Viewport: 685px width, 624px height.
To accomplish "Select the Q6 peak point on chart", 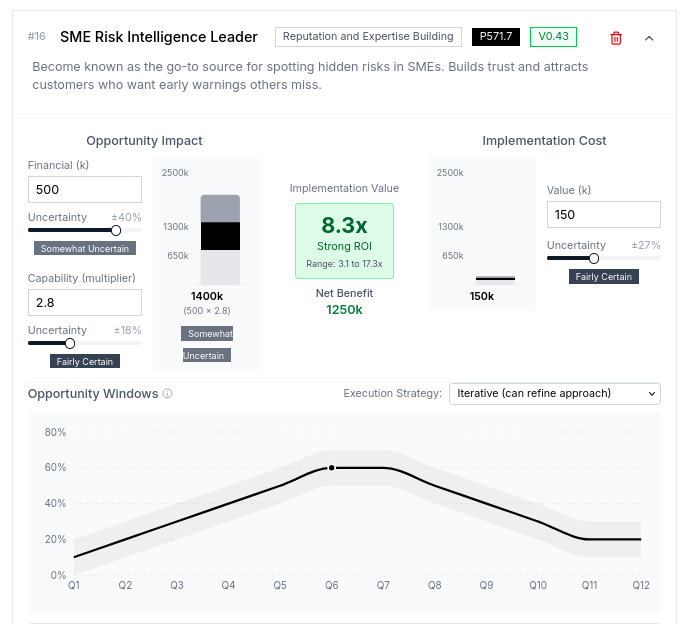I will coord(332,467).
